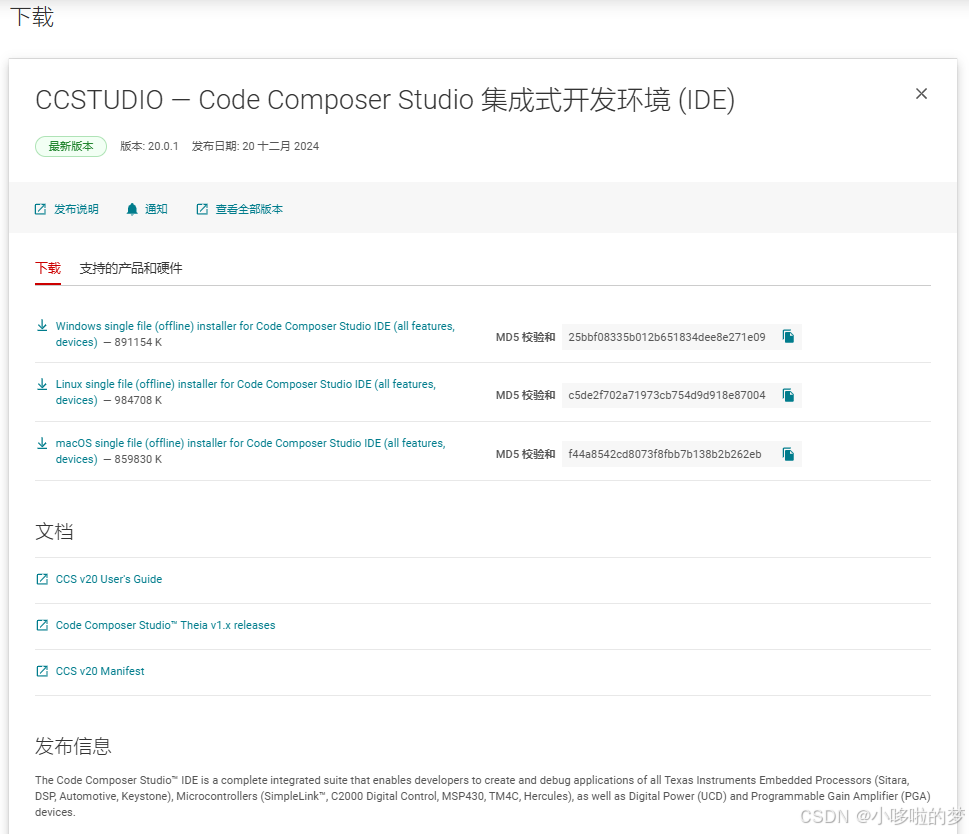Click the MD5 校验和 label in the macOS row
The image size is (969, 834).
tap(525, 454)
